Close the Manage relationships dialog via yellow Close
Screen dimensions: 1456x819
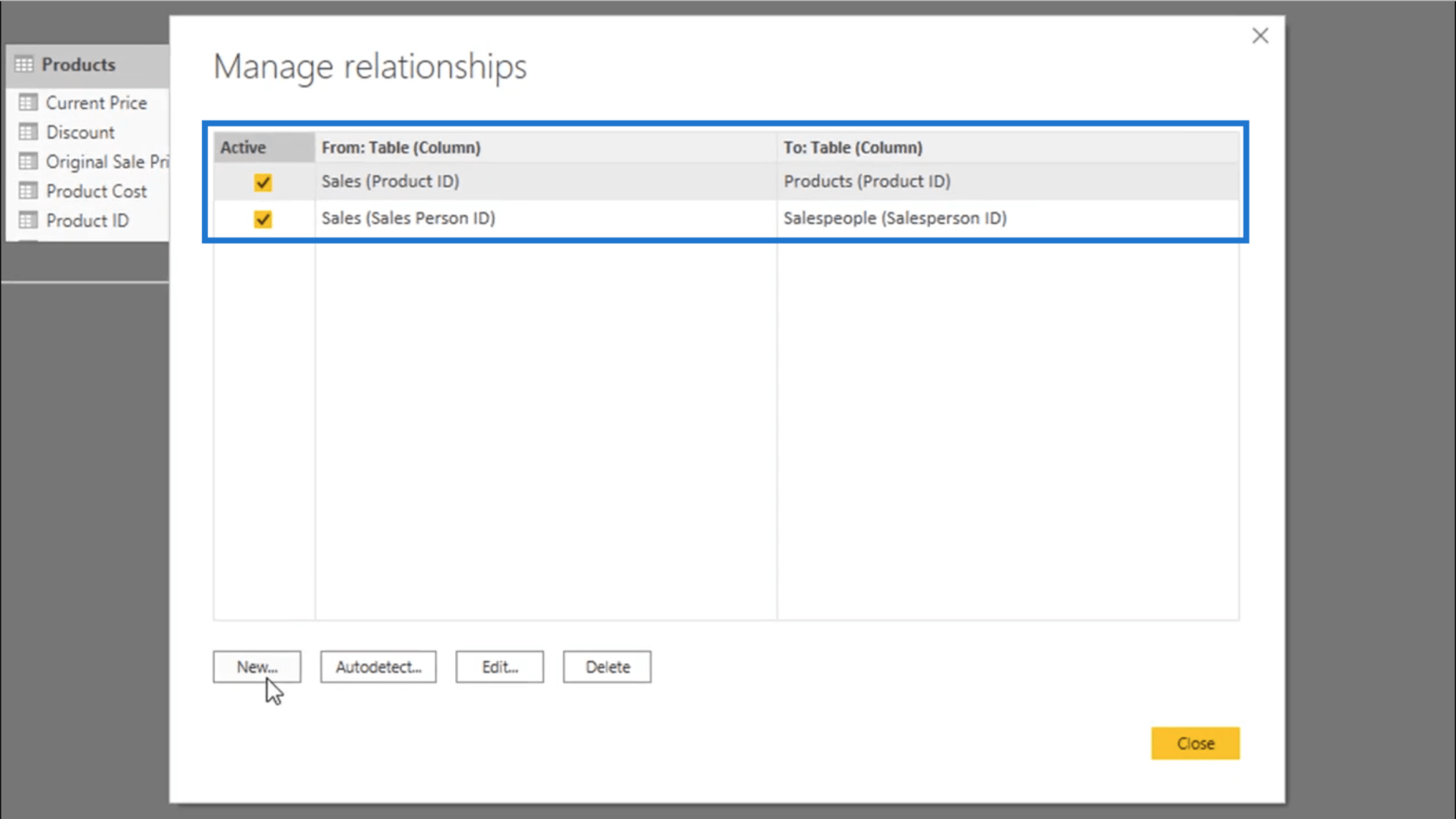[x=1195, y=743]
